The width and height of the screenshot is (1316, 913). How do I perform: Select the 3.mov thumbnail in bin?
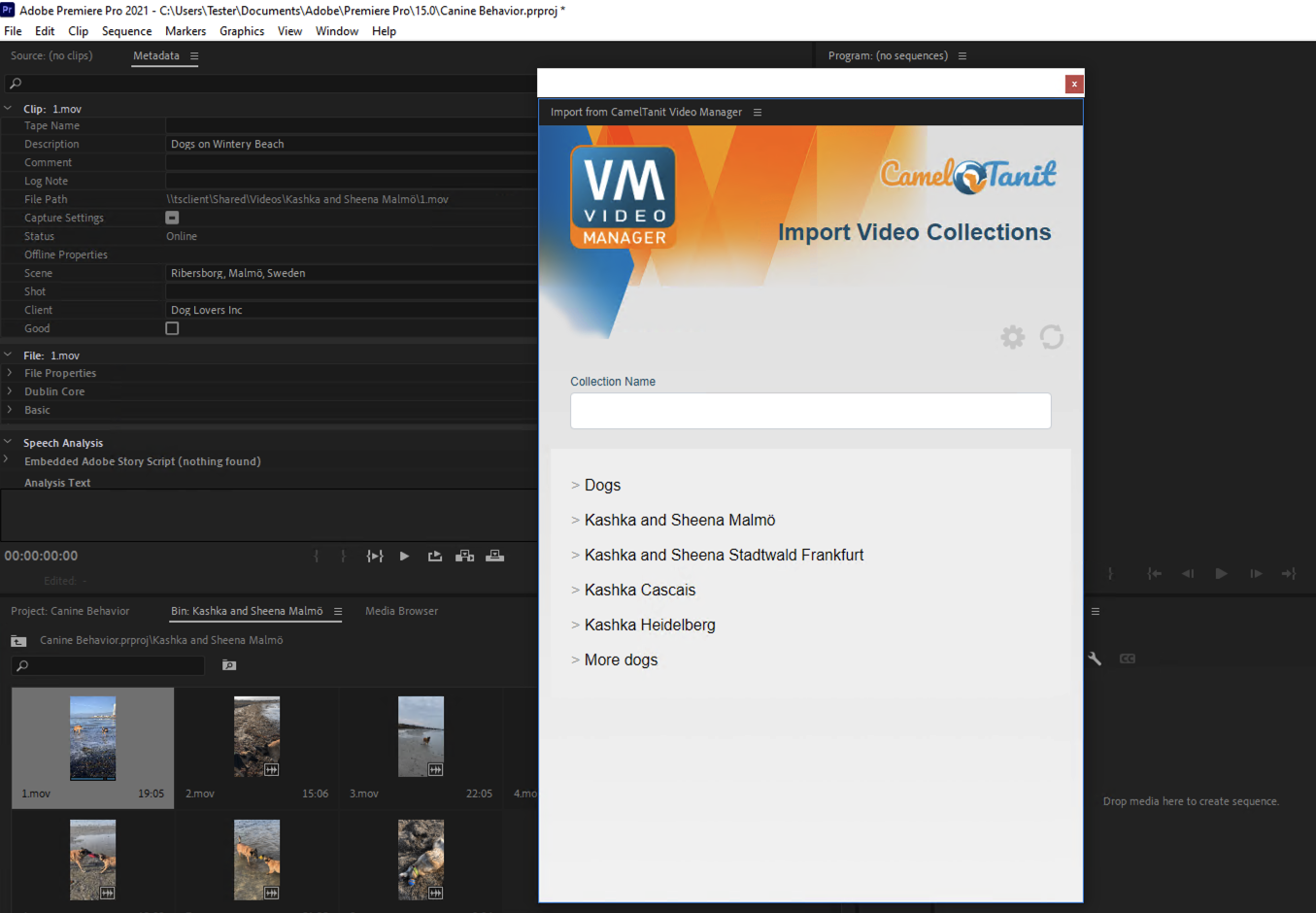tap(421, 736)
